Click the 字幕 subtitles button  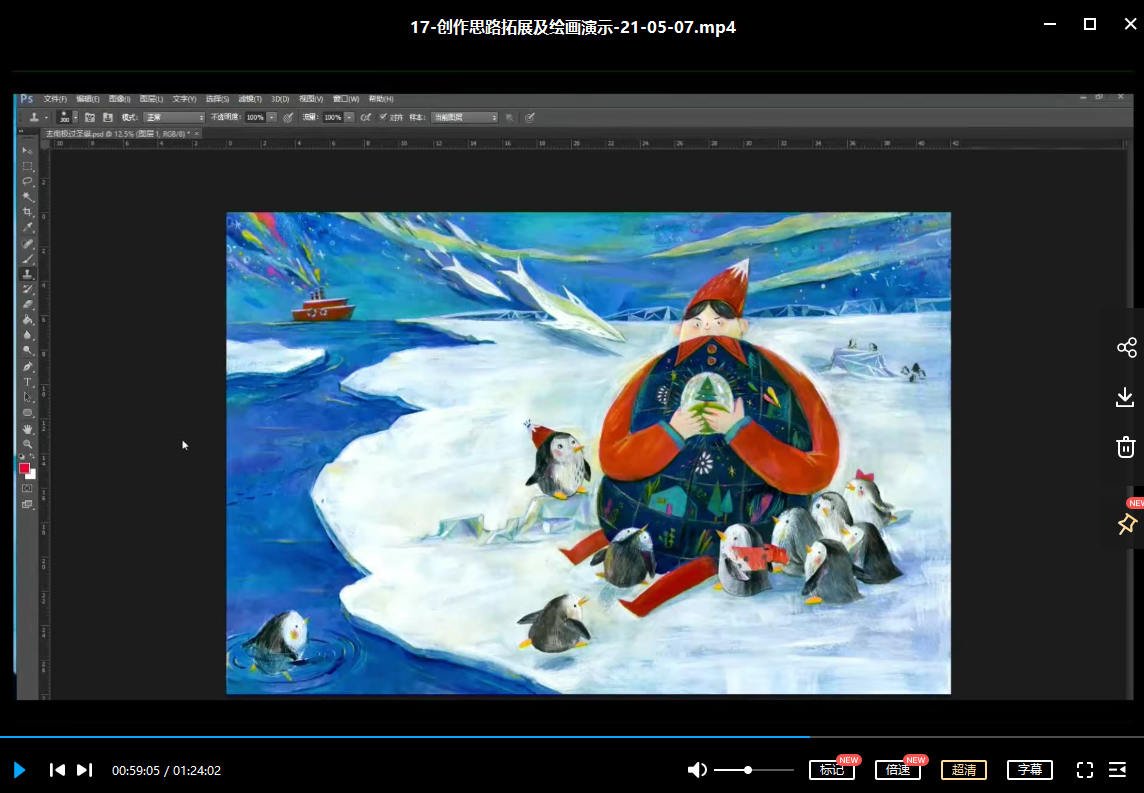pyautogui.click(x=1029, y=770)
